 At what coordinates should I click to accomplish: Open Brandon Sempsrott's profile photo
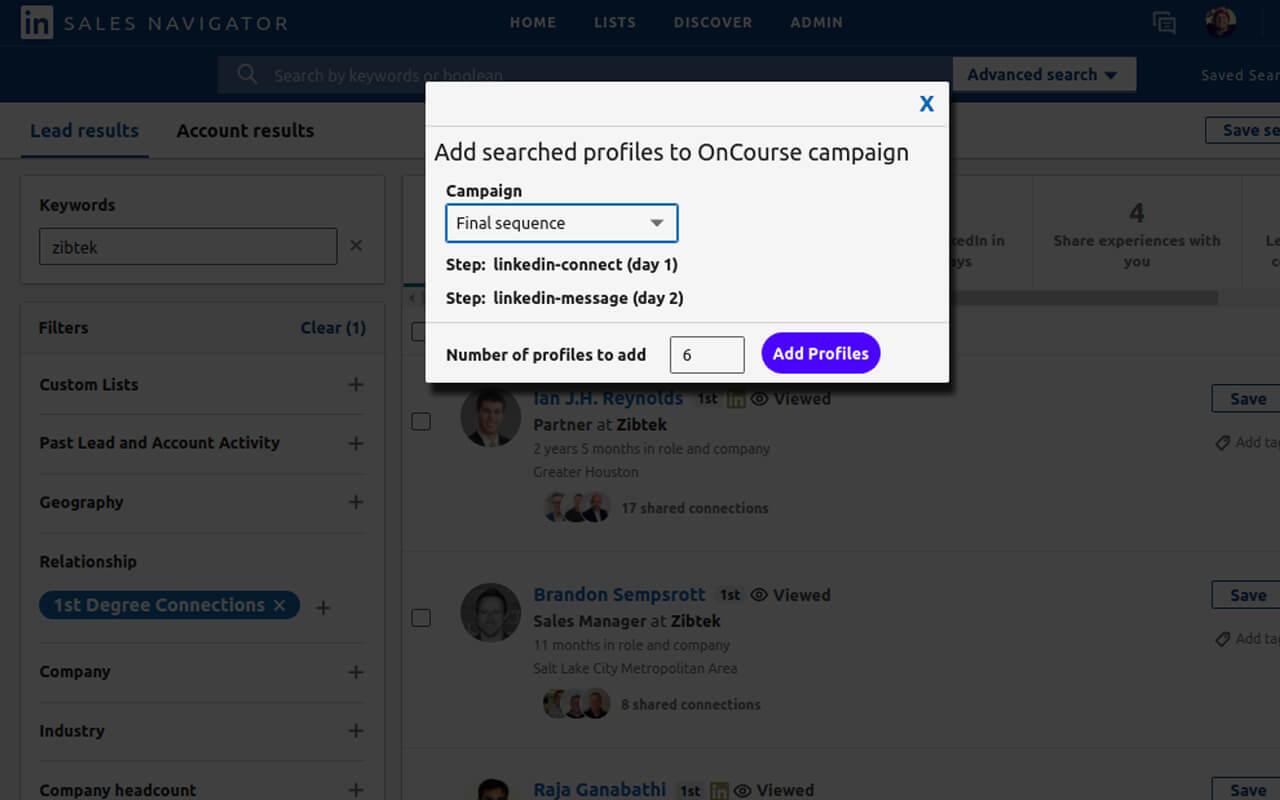pos(490,612)
